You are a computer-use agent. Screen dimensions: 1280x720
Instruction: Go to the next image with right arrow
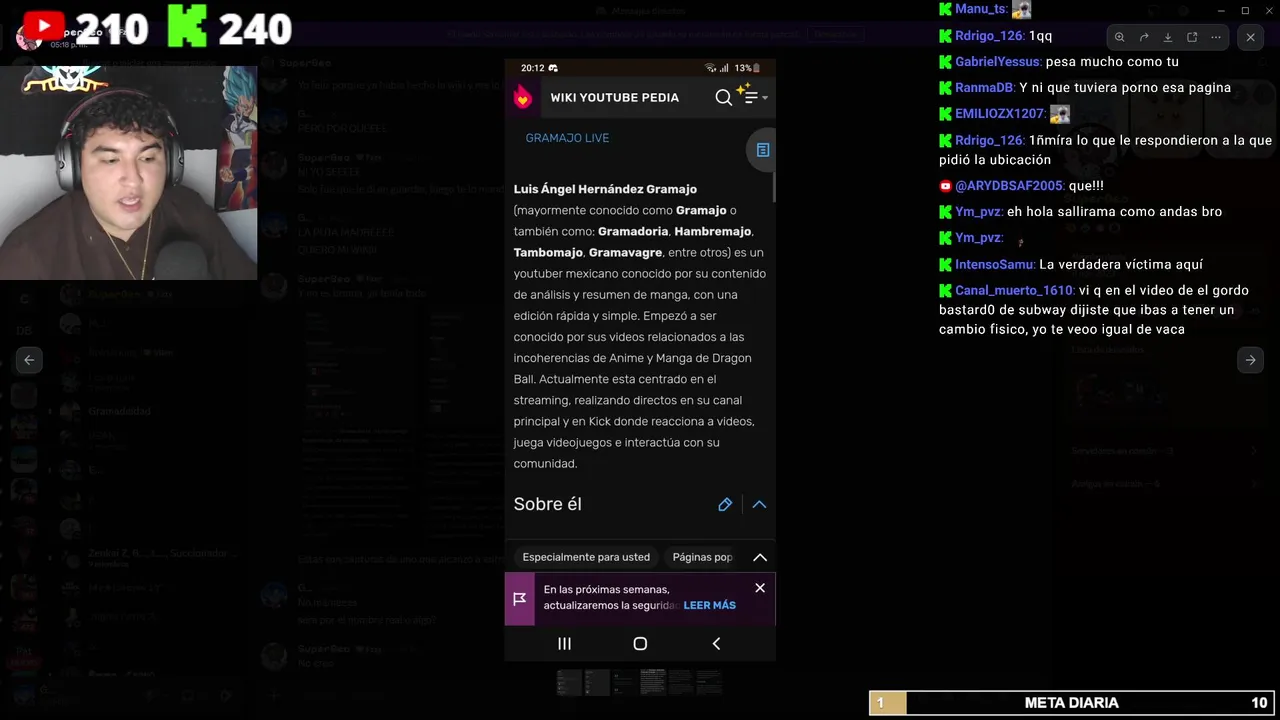(x=1250, y=360)
